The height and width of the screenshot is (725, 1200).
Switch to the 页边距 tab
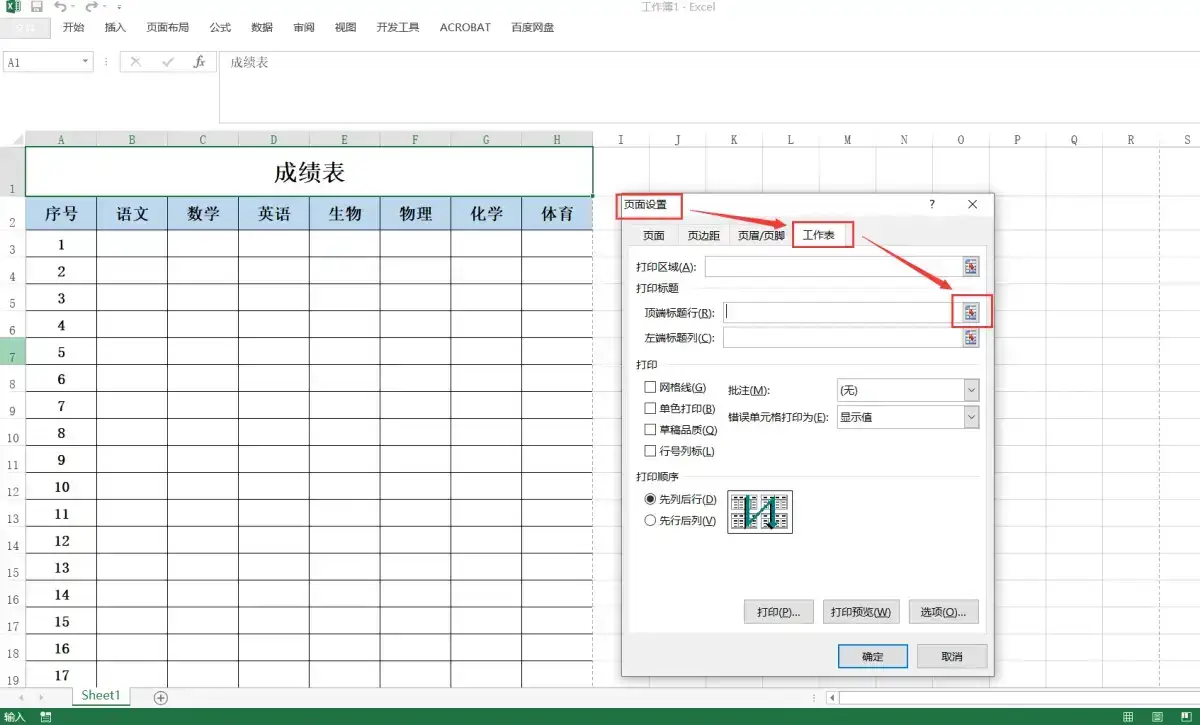703,234
